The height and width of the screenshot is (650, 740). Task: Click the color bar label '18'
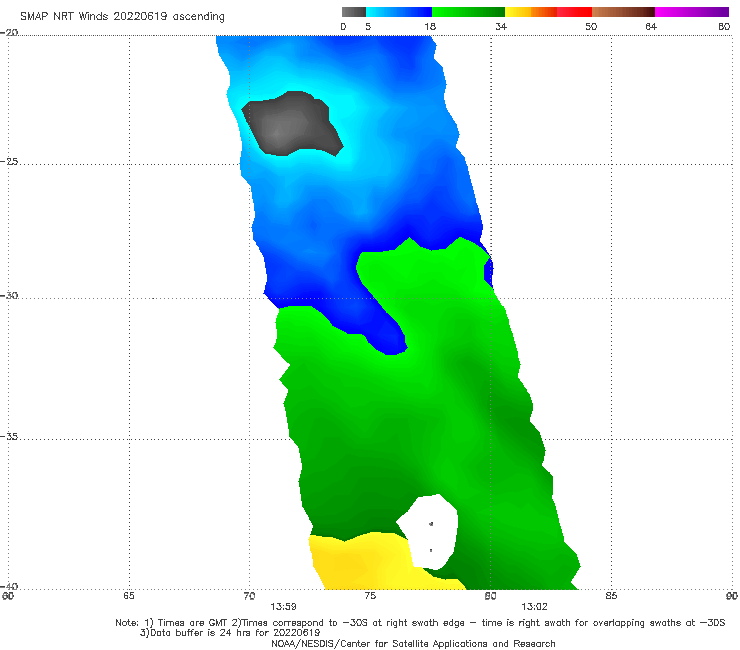click(x=430, y=26)
